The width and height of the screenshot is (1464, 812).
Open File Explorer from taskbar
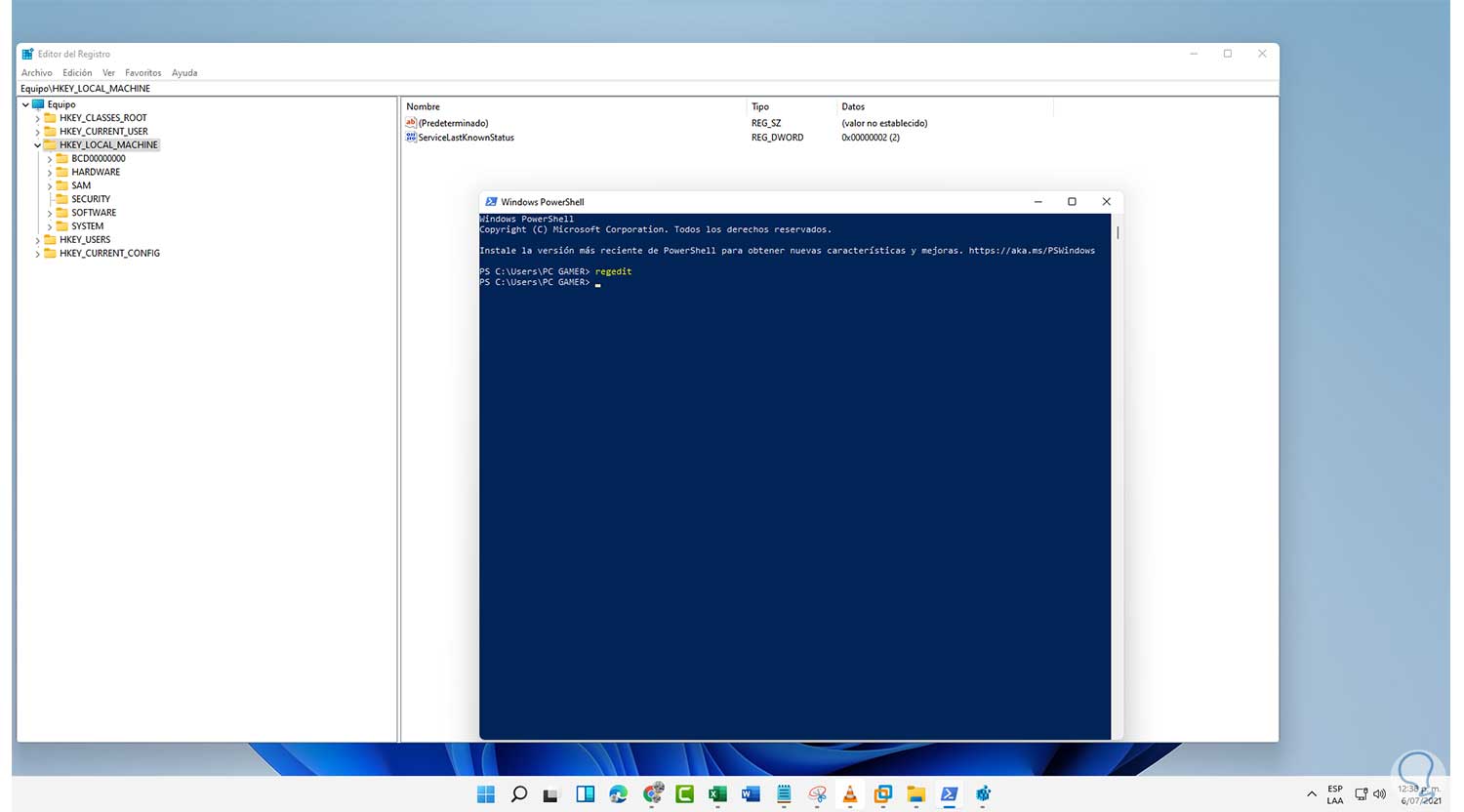click(915, 794)
